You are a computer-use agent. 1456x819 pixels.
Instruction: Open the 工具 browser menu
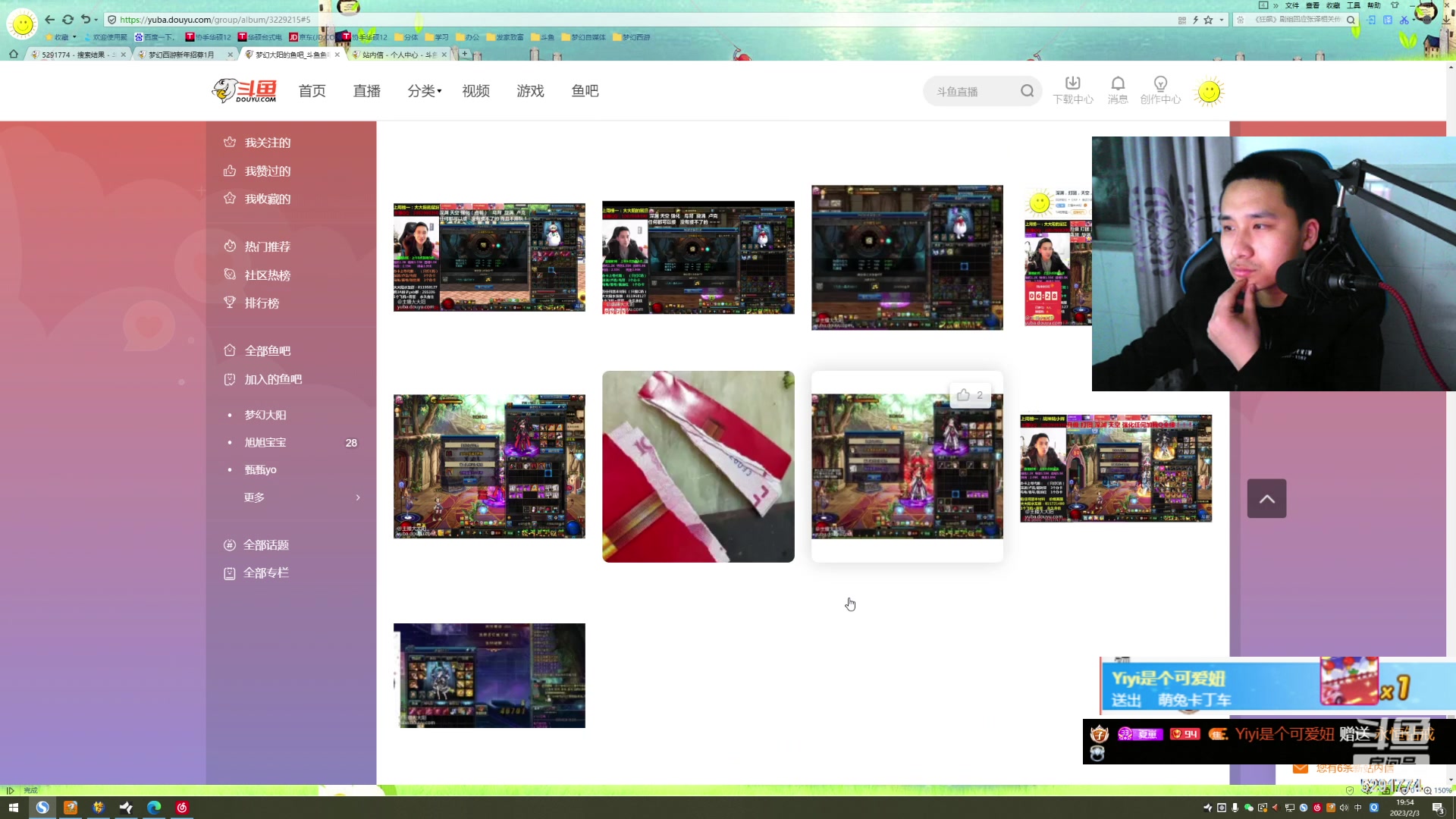point(1354,5)
